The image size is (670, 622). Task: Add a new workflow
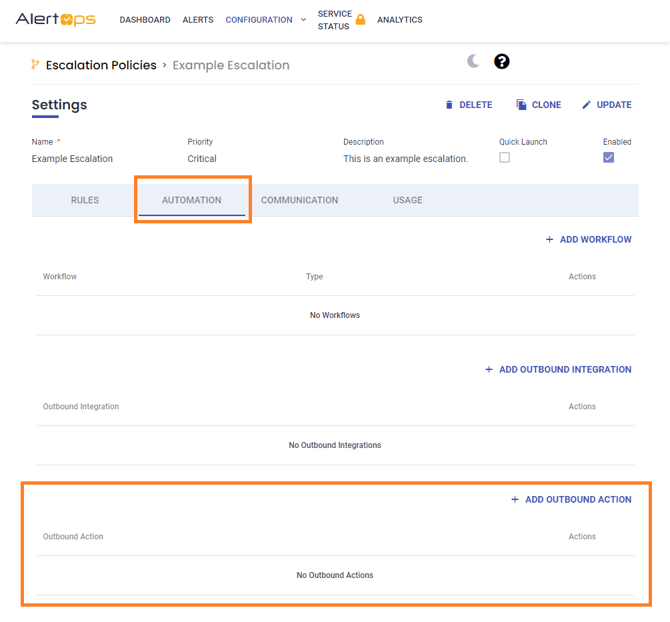588,240
